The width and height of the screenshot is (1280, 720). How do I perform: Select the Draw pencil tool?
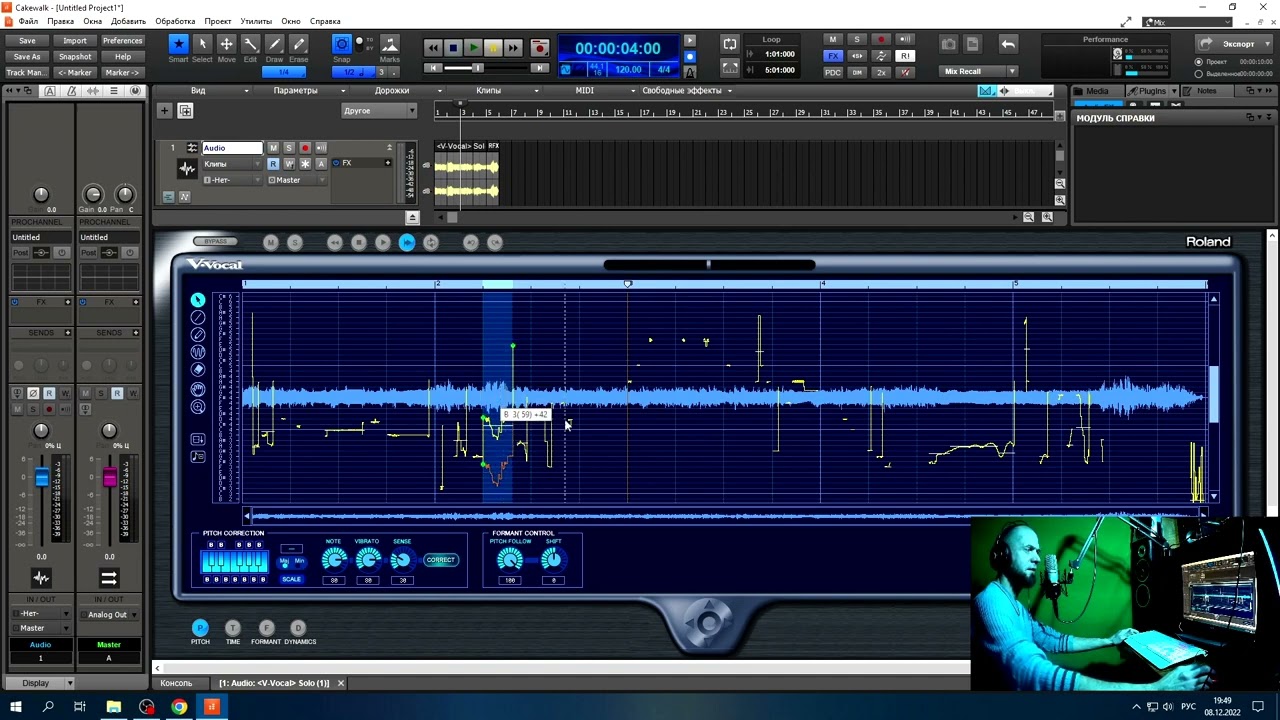coord(274,44)
